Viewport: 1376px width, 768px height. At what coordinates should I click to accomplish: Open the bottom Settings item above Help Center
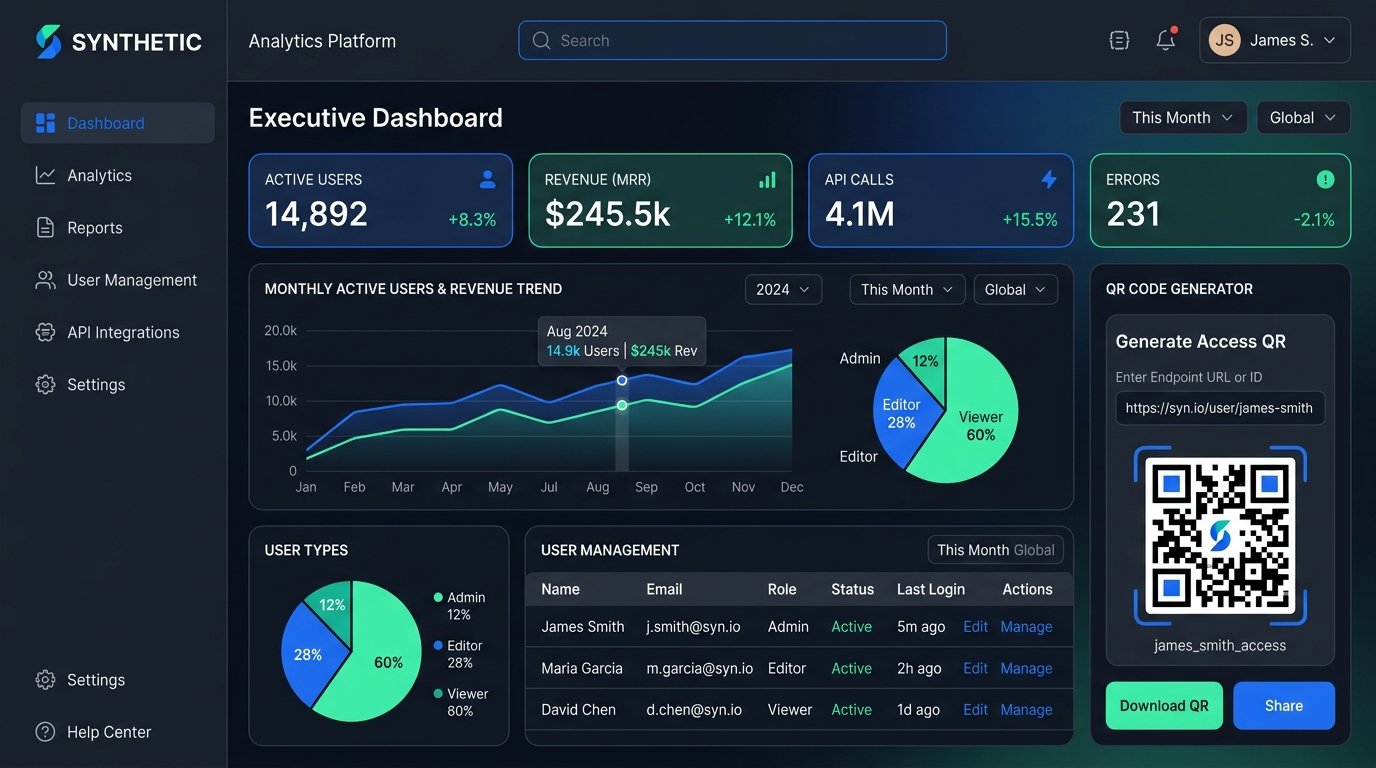[x=117, y=680]
